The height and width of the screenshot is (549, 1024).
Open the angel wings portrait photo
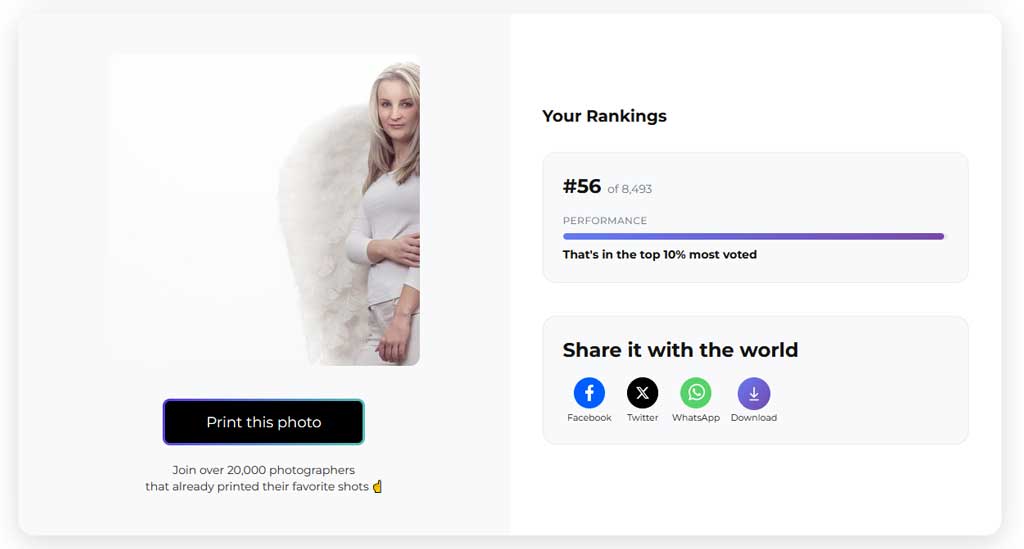264,210
